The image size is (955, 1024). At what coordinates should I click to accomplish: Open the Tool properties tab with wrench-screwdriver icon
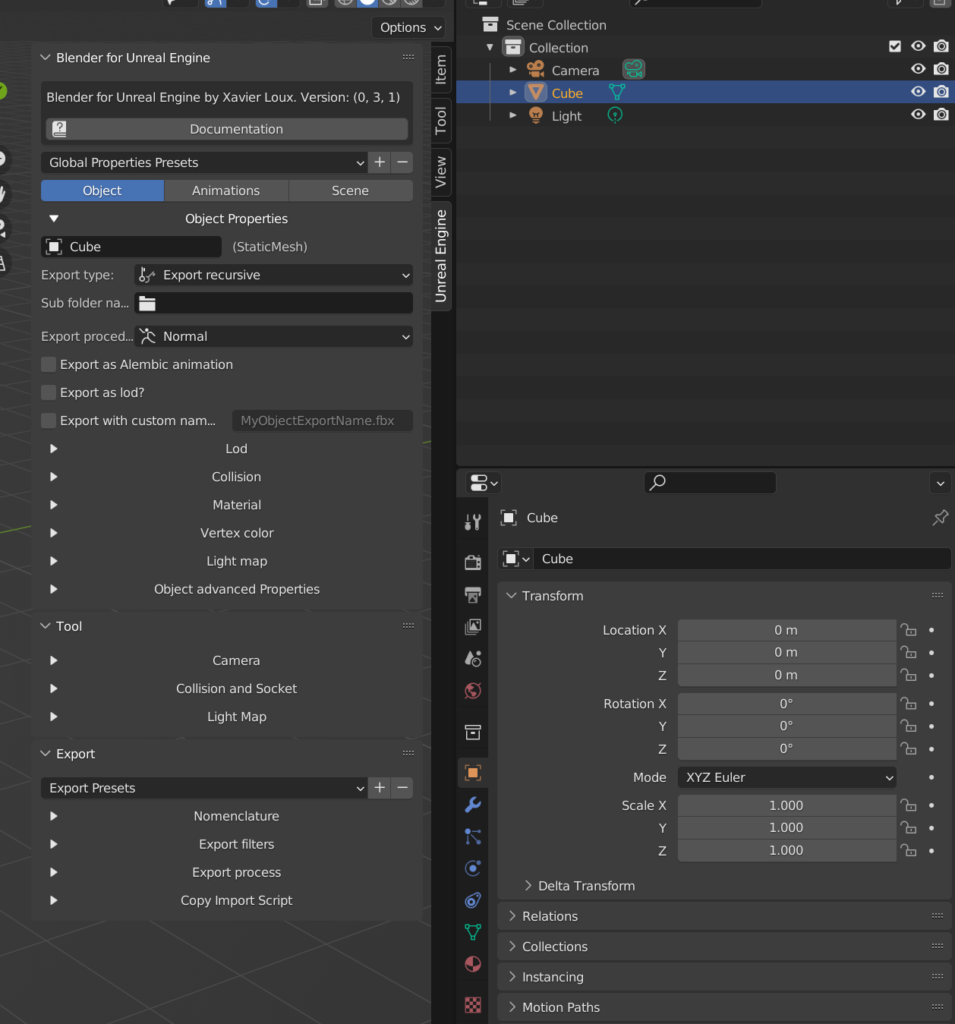[x=473, y=522]
